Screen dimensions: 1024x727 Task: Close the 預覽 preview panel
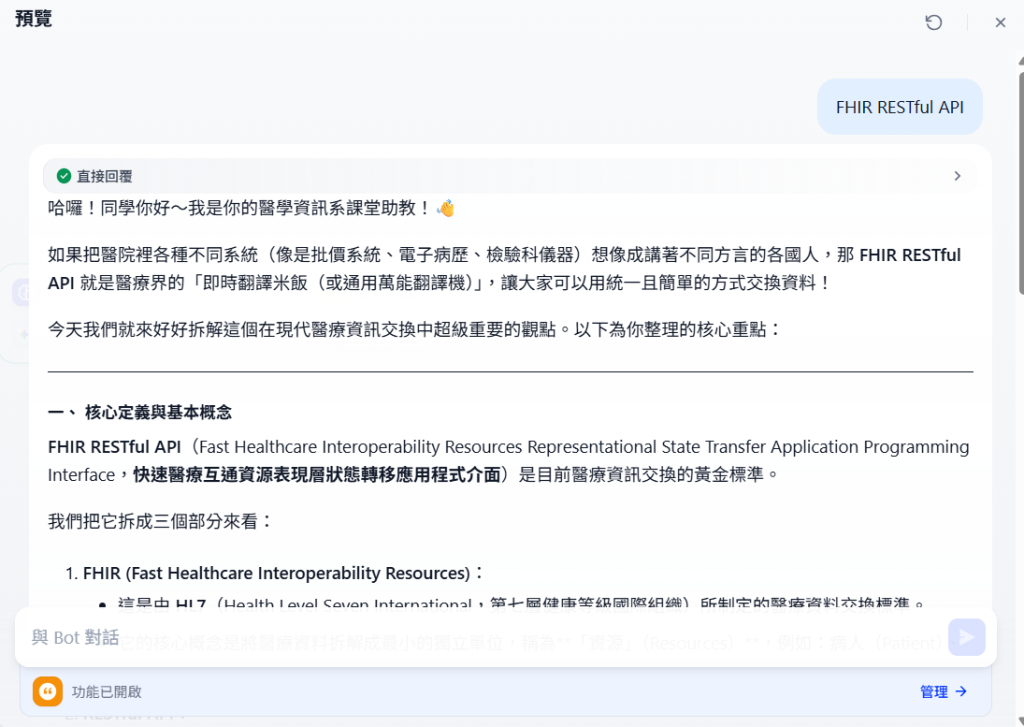pyautogui.click(x=1000, y=22)
